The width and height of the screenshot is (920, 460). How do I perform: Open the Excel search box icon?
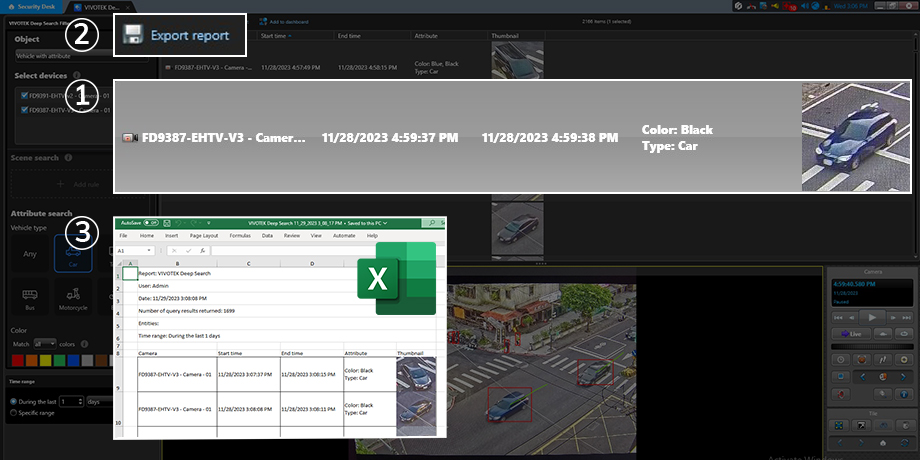pos(432,223)
